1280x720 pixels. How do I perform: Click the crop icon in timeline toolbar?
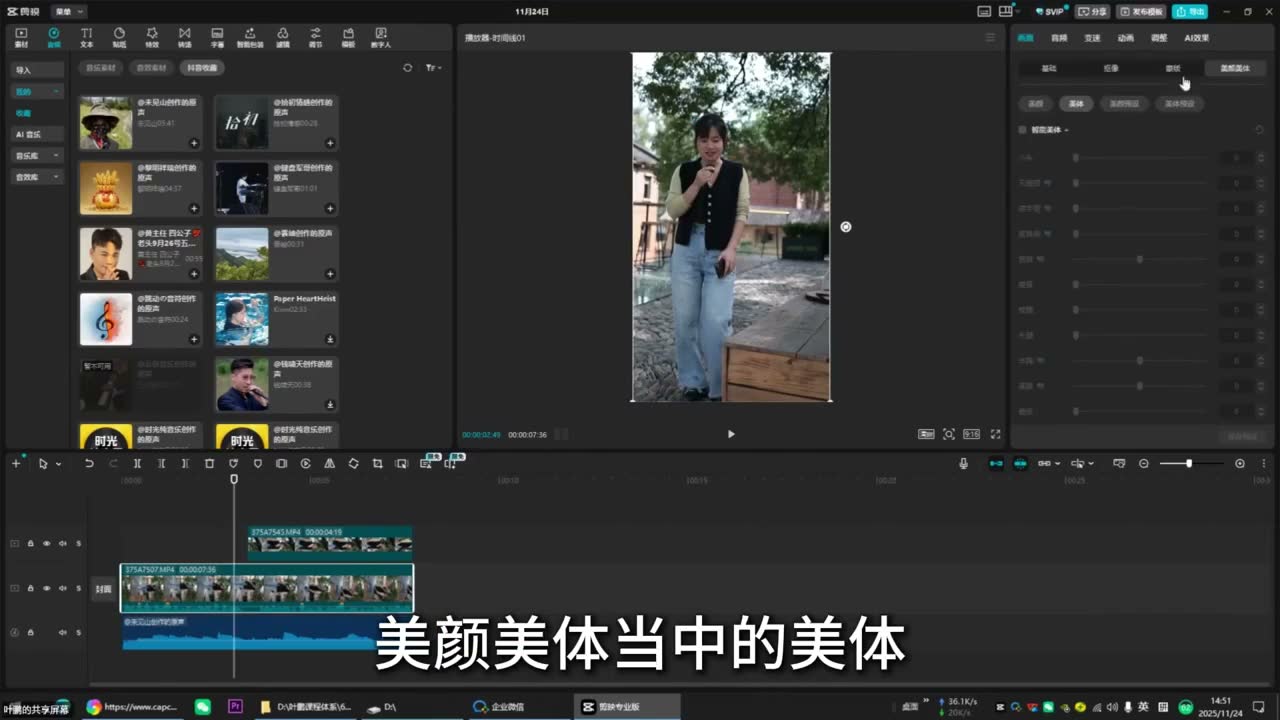click(377, 463)
